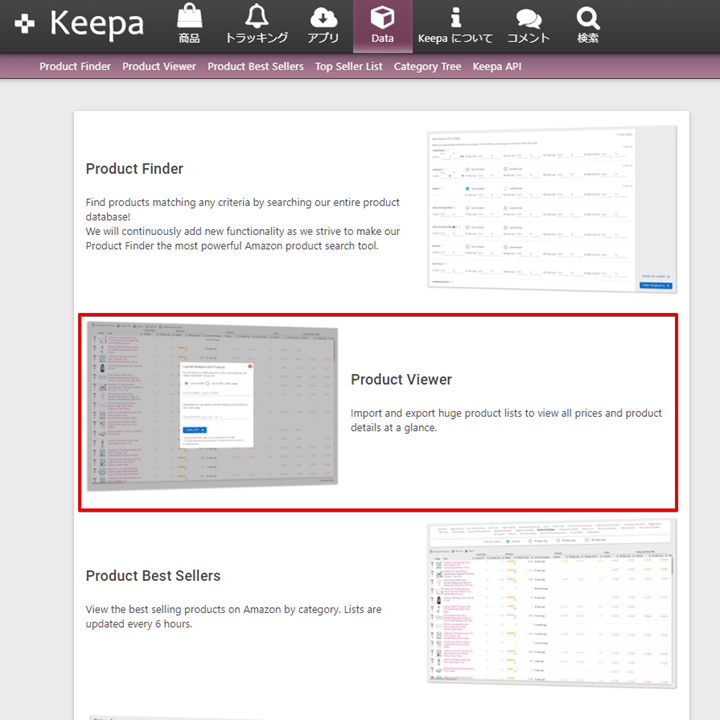Open Category Tree from submenu
The width and height of the screenshot is (720, 720).
pos(428,67)
